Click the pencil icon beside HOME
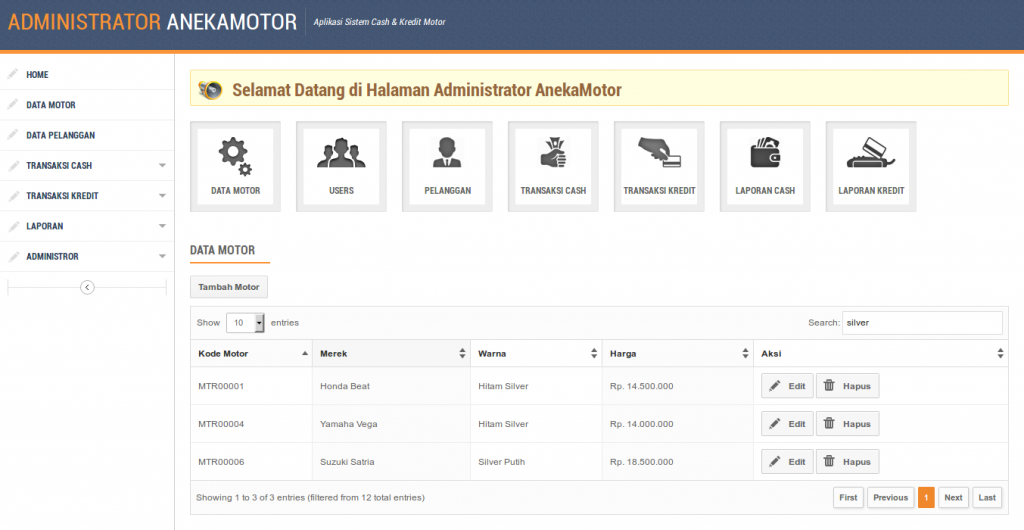The image size is (1024, 530). [12, 74]
